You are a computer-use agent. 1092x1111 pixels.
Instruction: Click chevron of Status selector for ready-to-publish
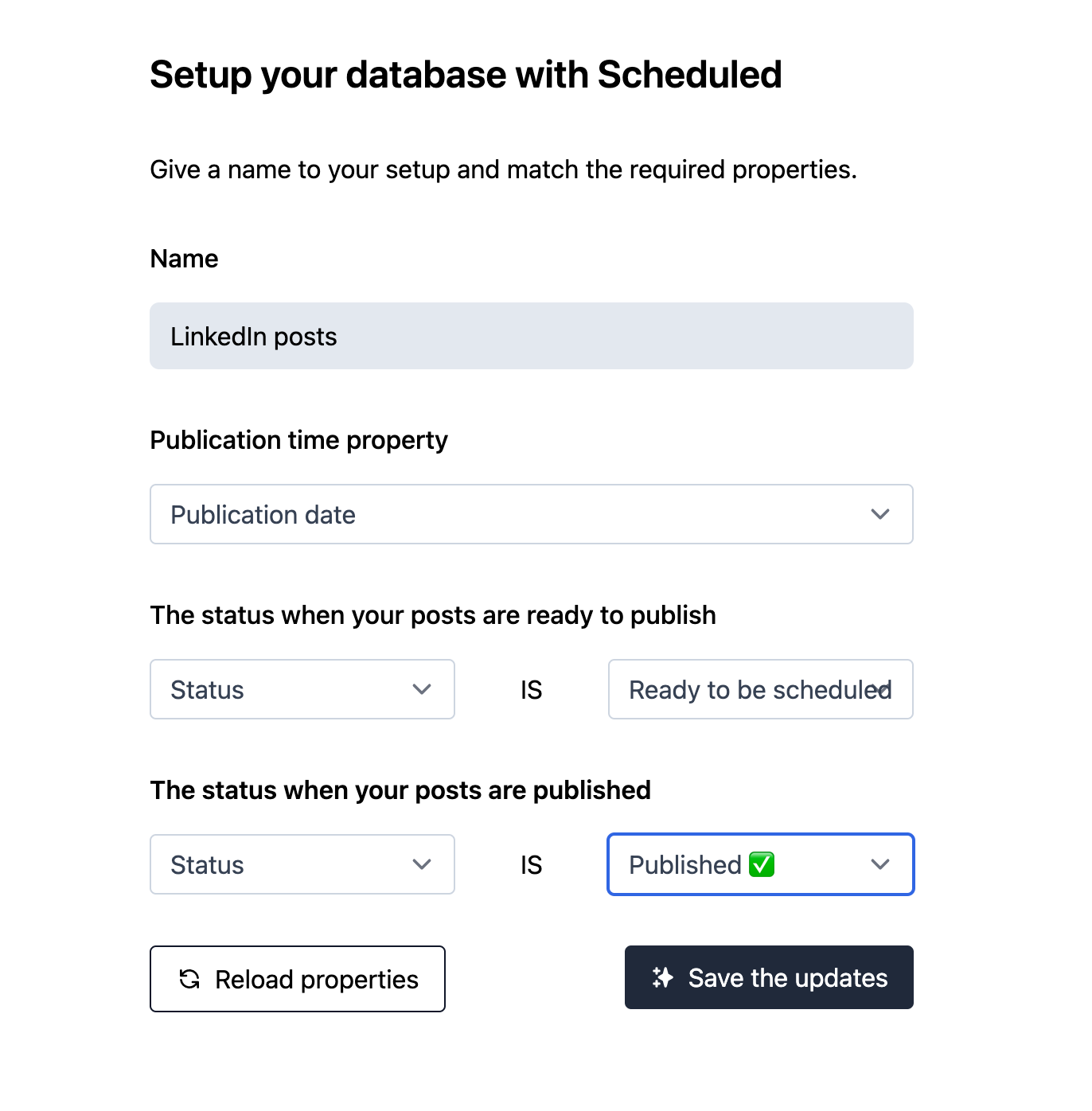pos(422,689)
